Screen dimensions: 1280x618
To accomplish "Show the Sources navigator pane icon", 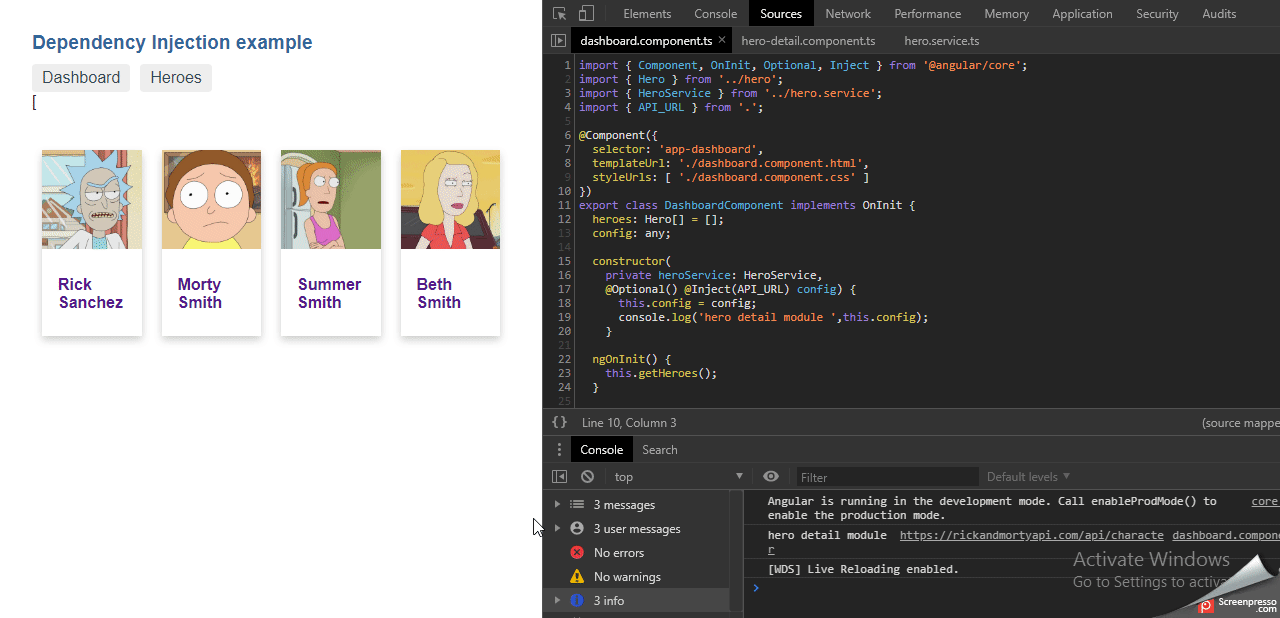I will tap(558, 41).
